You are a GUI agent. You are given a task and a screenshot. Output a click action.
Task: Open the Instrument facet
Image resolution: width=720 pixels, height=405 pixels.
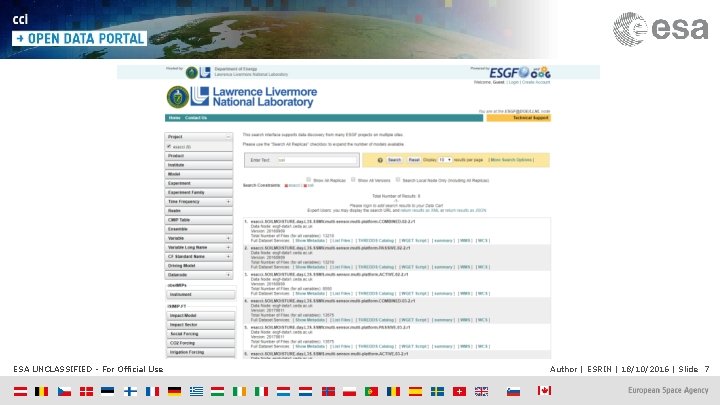point(200,295)
